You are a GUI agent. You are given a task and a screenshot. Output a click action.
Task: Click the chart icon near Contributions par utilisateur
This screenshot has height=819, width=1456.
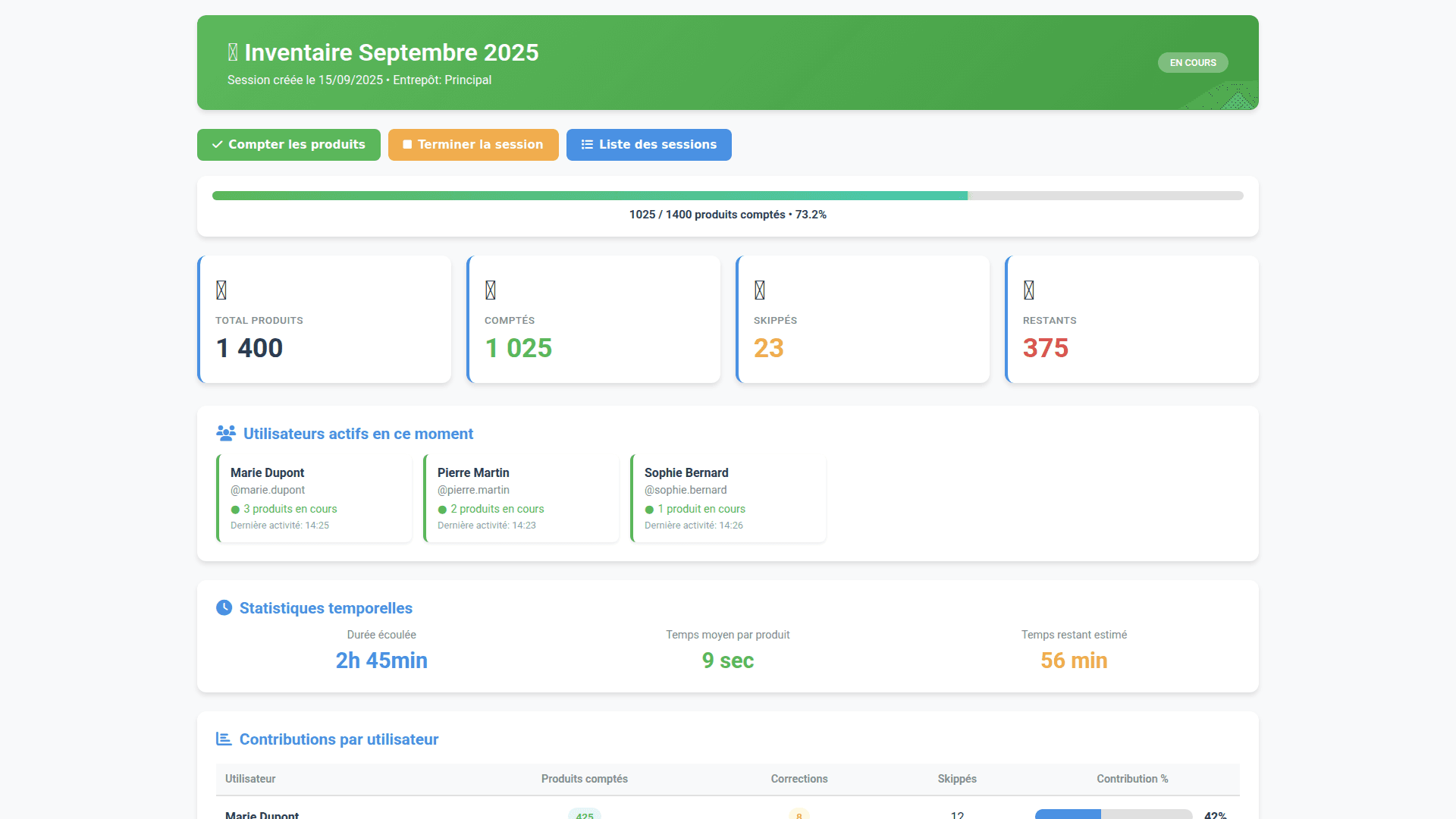coord(223,739)
